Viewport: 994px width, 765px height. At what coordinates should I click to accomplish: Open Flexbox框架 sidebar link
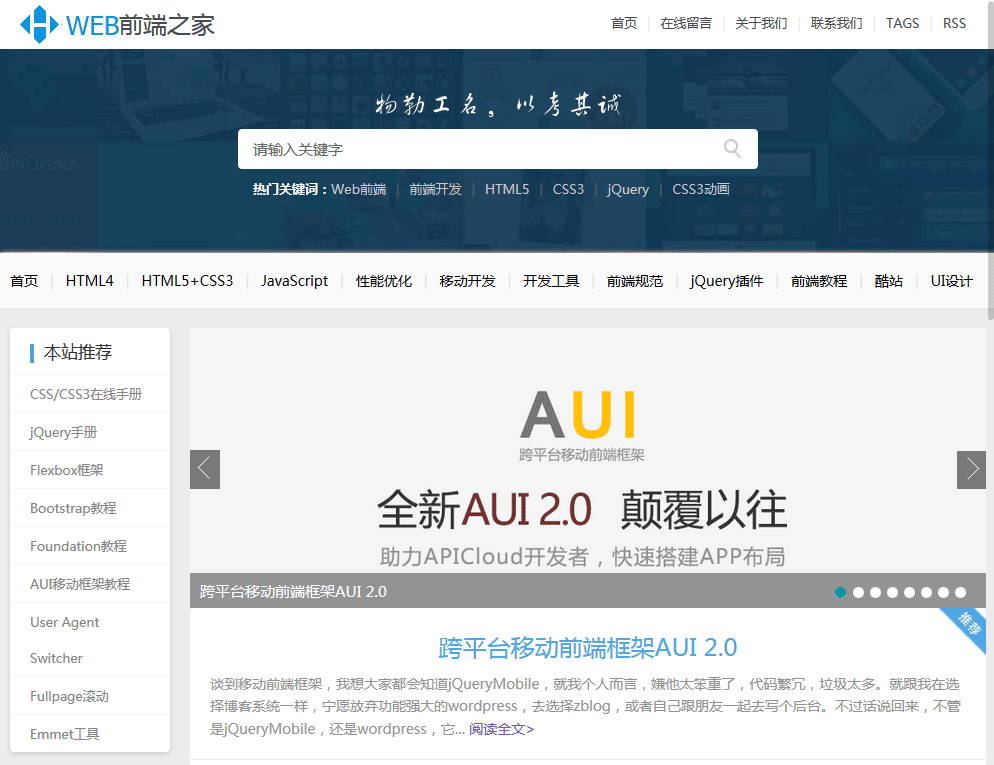(67, 470)
